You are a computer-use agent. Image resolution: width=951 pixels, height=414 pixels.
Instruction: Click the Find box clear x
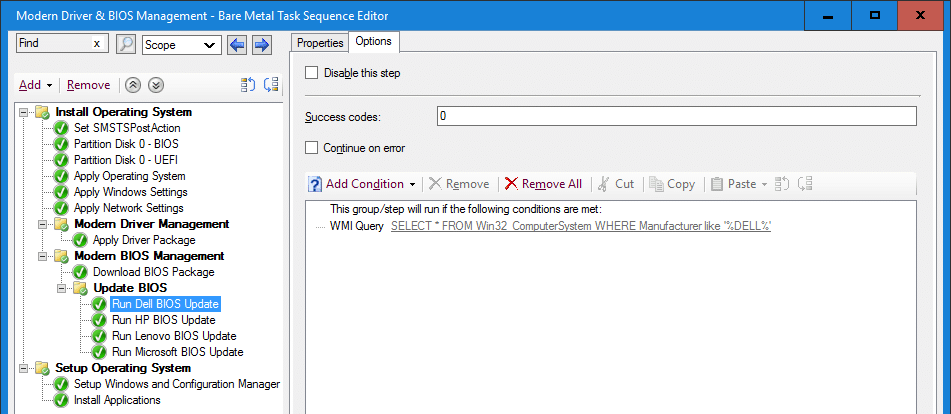tap(96, 44)
